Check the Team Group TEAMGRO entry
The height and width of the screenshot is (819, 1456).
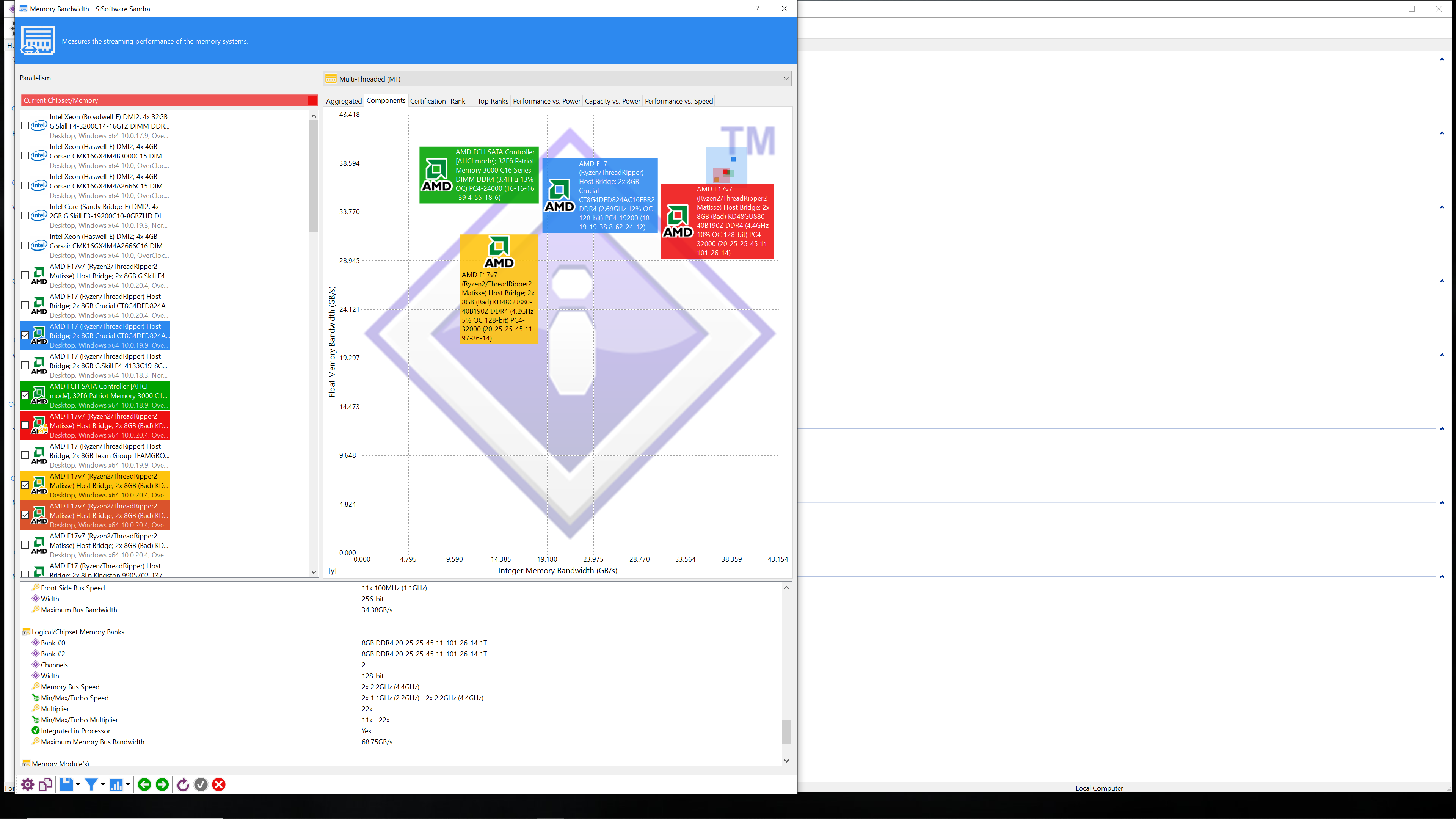[25, 455]
